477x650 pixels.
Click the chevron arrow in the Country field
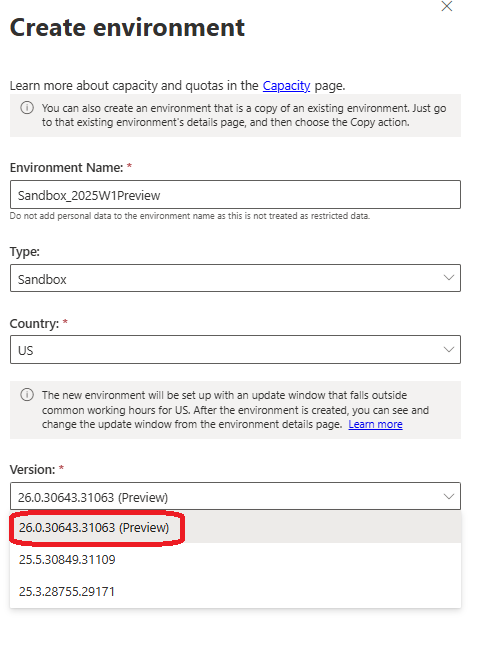449,349
